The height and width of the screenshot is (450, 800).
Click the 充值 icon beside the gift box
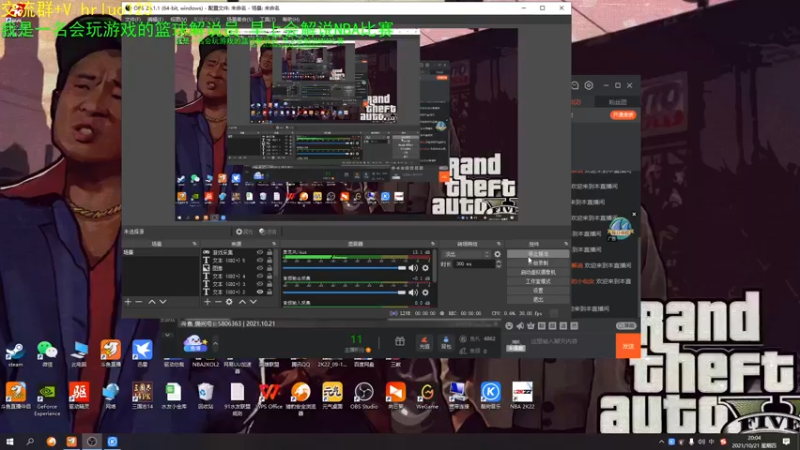[424, 342]
